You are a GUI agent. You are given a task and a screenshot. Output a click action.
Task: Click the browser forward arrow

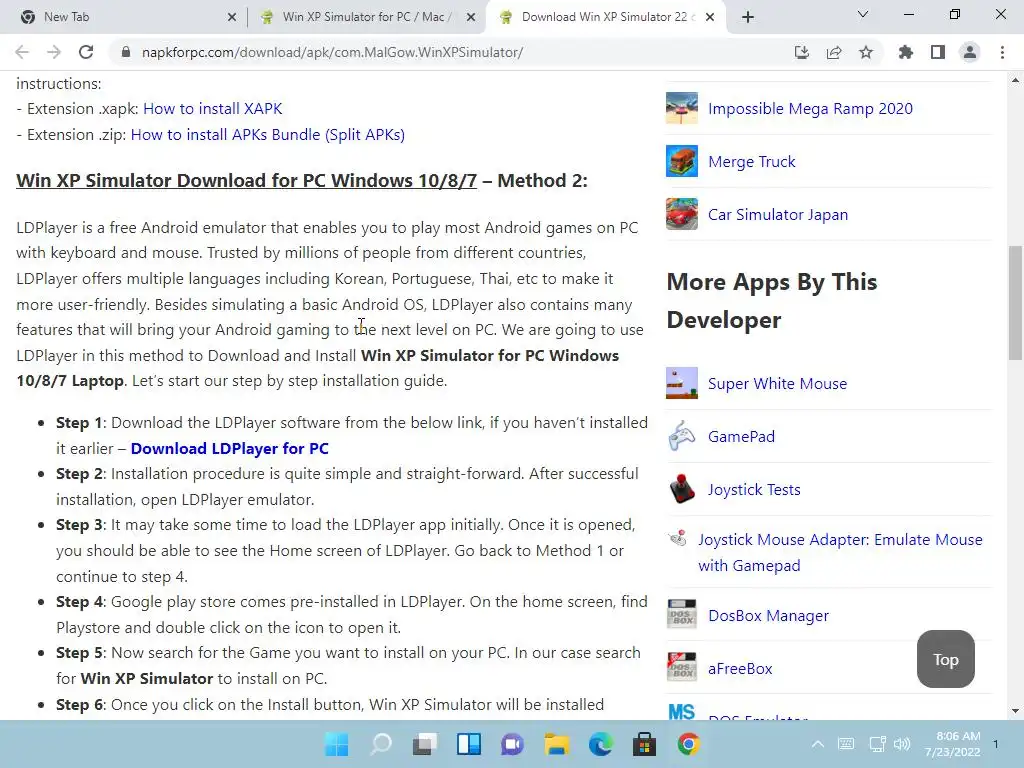[x=54, y=52]
